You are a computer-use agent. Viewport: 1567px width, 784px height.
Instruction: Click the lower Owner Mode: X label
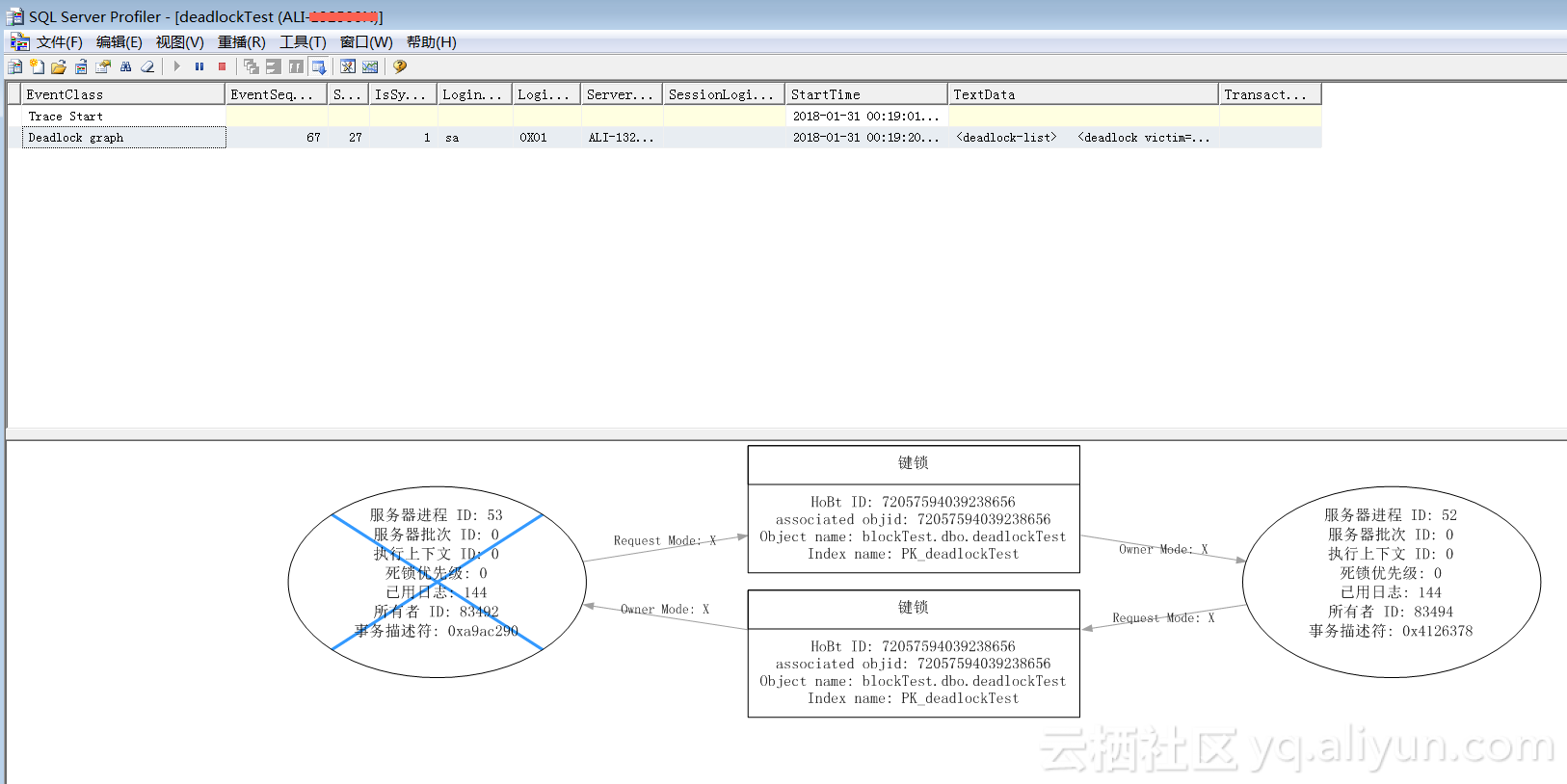pyautogui.click(x=665, y=609)
